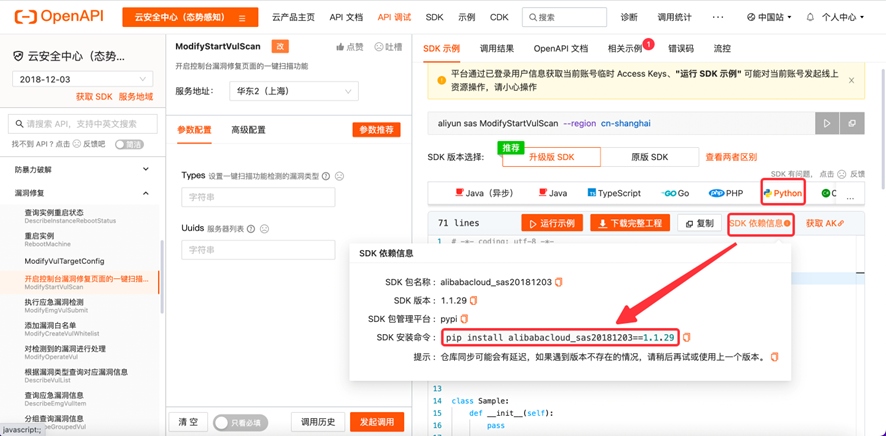Copy the pypi platform name
This screenshot has height=436, width=886.
coord(464,319)
